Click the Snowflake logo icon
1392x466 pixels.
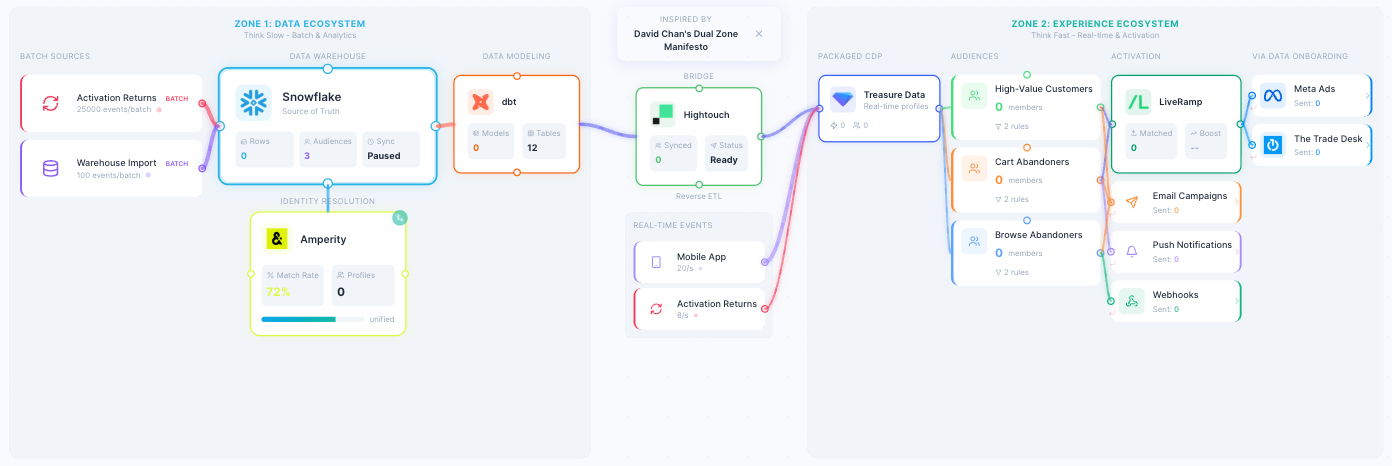253,103
